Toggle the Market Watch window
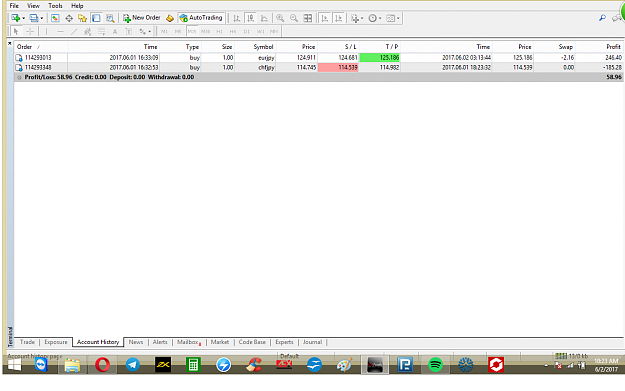This screenshot has width=625, height=391. (55, 18)
